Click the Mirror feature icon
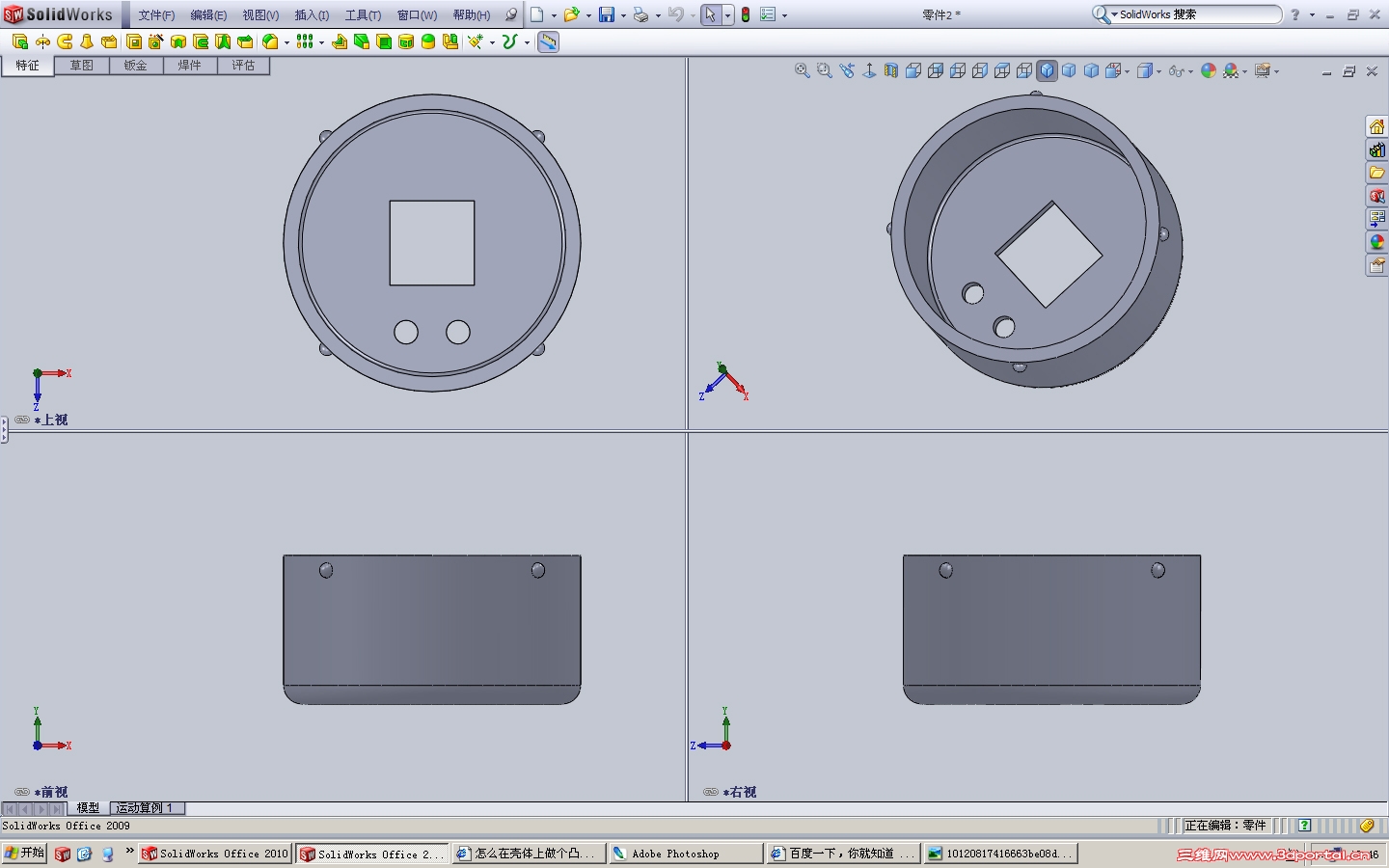The height and width of the screenshot is (868, 1389). click(450, 41)
